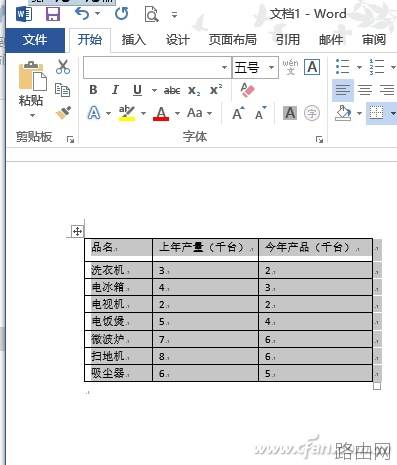Expand the highlight color dropdown arrow

143,113
